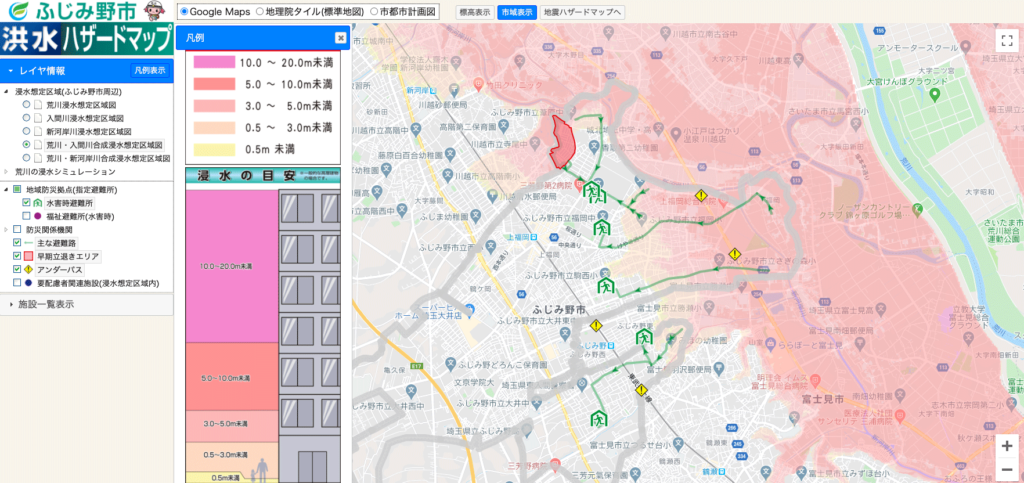The image size is (1024, 483).
Task: Click the green park pin at 大宮けんぽグラウンド
Action: 934,94
